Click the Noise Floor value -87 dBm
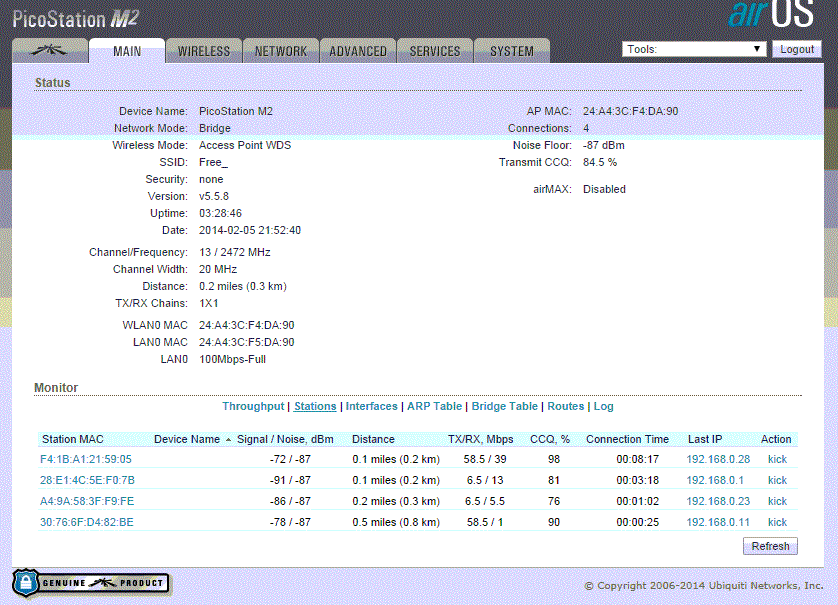 [604, 145]
